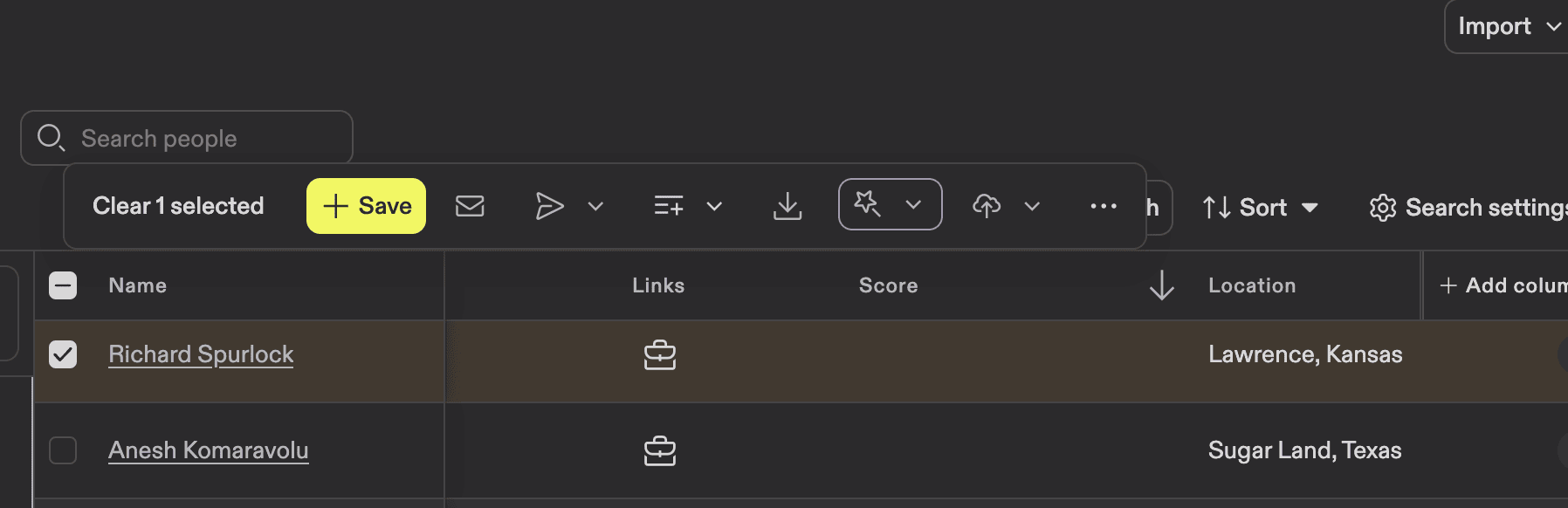Click the cloud upload to CRM icon
1568x508 pixels.
(x=987, y=206)
